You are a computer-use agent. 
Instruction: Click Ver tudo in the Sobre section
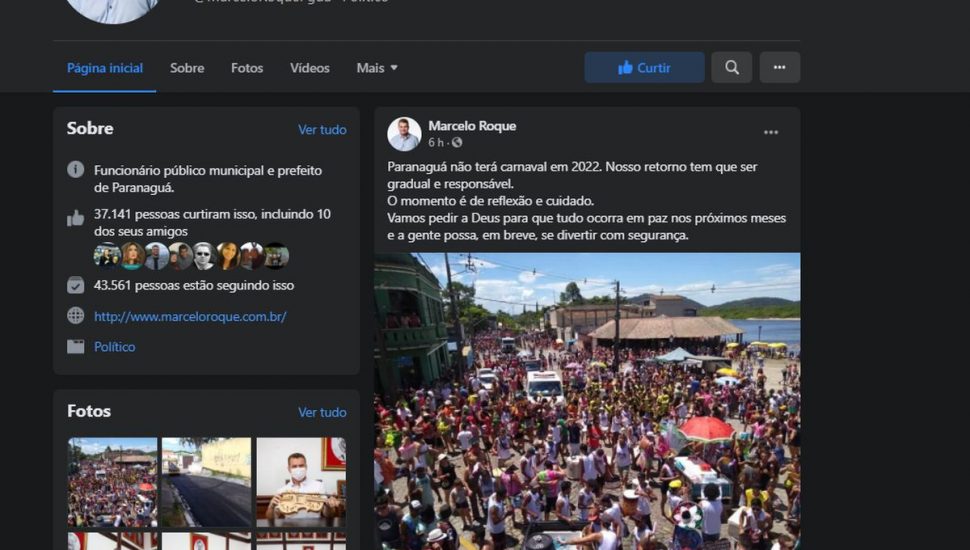click(x=322, y=130)
